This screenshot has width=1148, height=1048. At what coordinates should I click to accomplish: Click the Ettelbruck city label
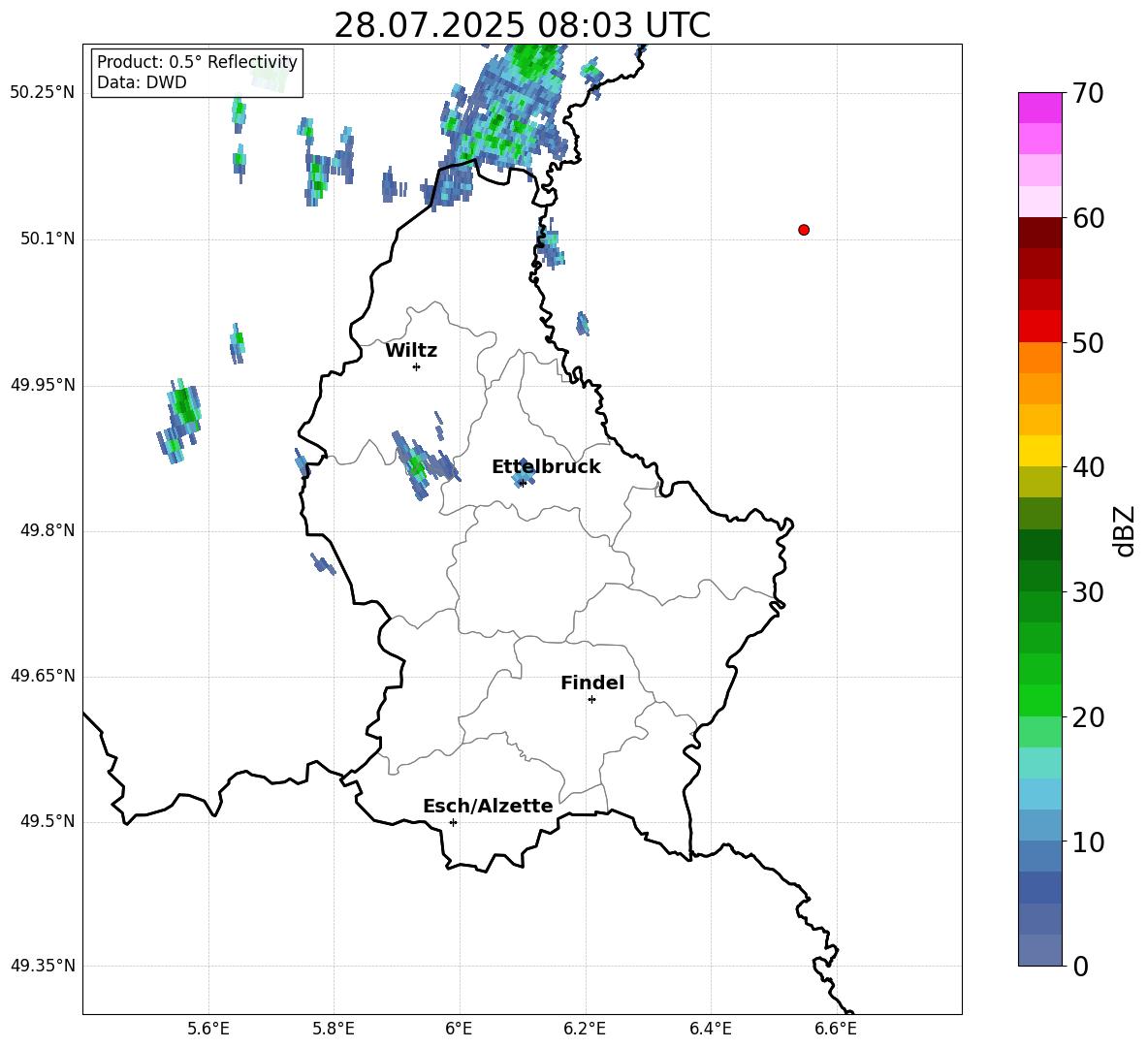[546, 467]
